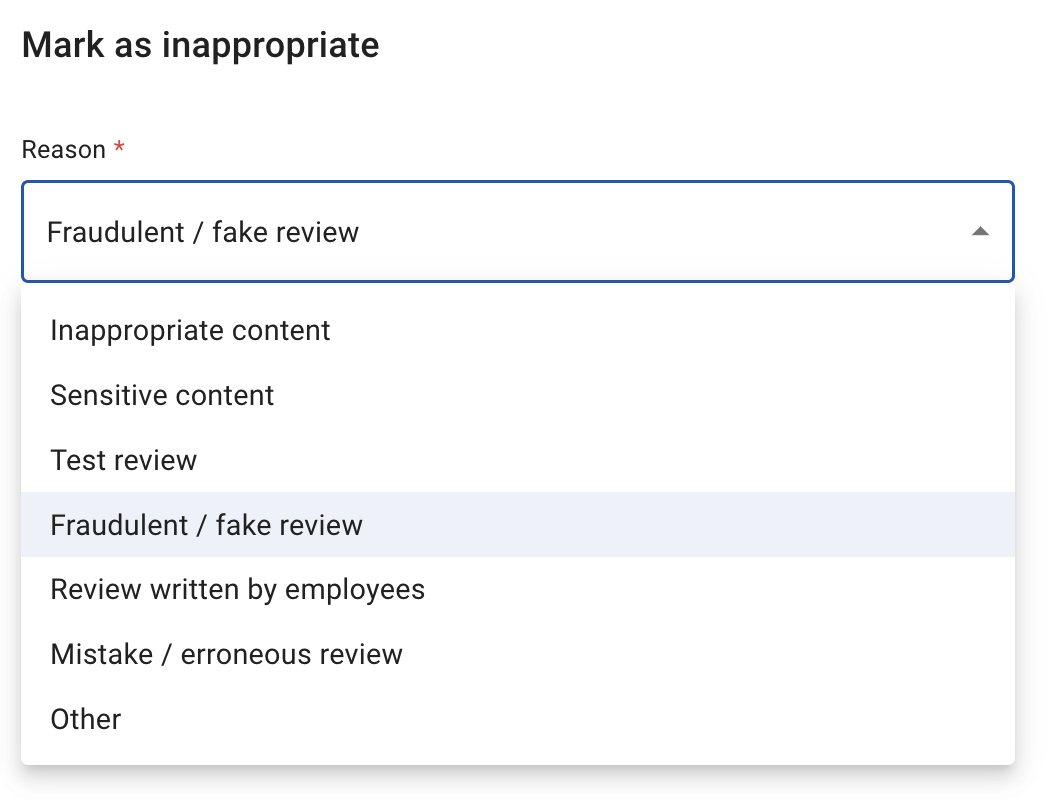1052x810 pixels.
Task: Select highlighted "Fraudulent / fake review" list option
Action: pyautogui.click(x=517, y=525)
